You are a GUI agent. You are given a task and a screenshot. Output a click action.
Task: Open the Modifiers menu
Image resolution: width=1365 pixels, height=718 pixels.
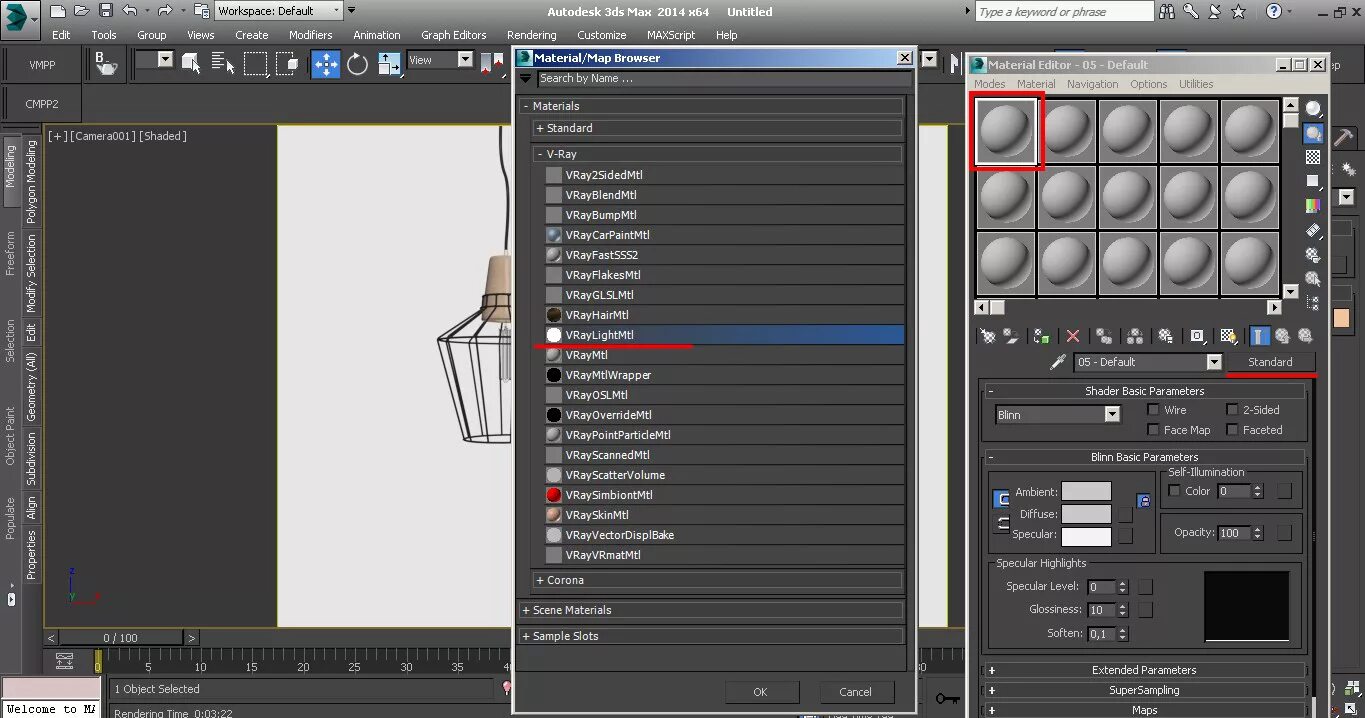click(x=310, y=35)
